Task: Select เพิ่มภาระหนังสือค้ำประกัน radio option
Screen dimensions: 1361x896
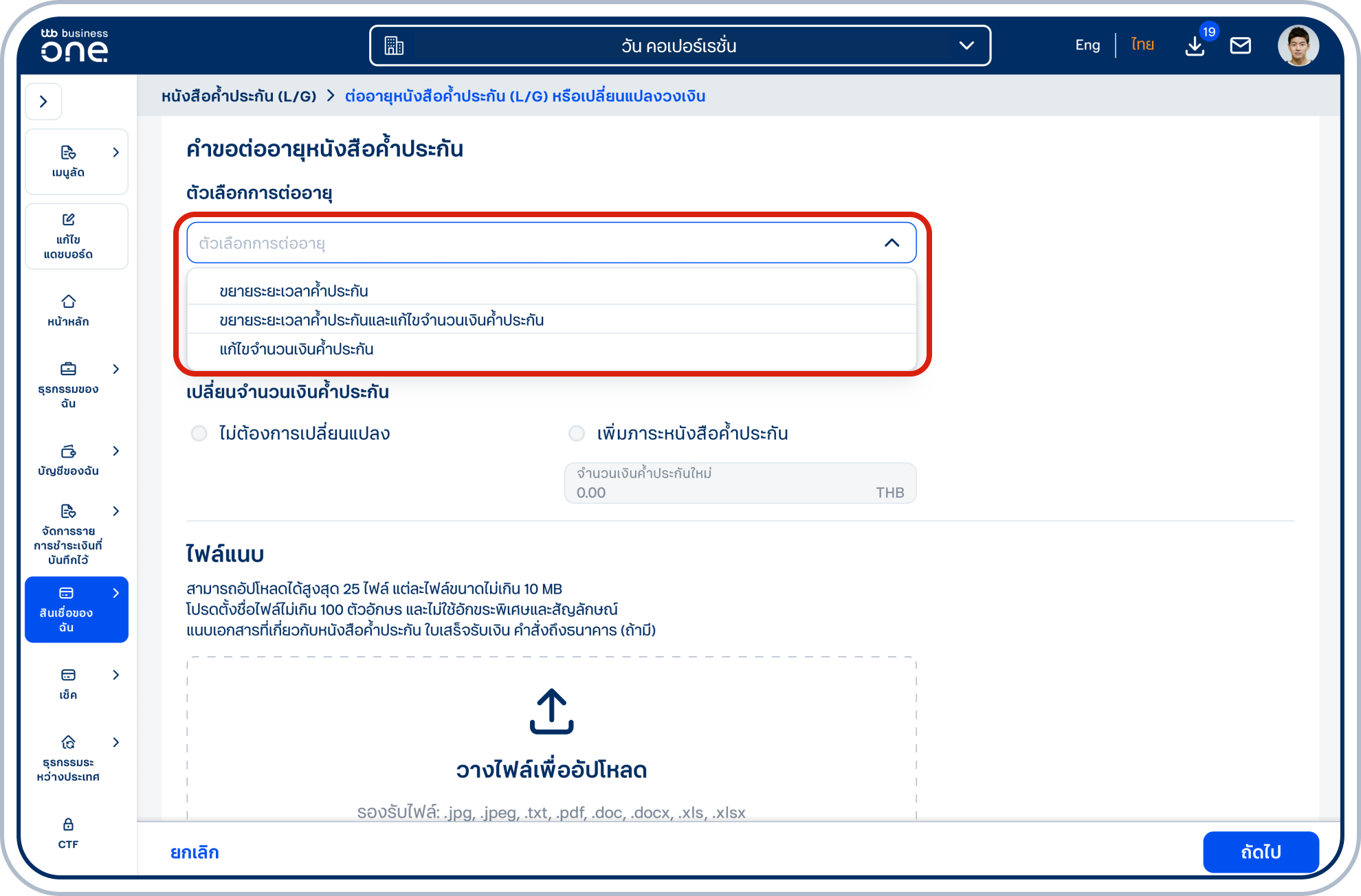Action: [577, 434]
